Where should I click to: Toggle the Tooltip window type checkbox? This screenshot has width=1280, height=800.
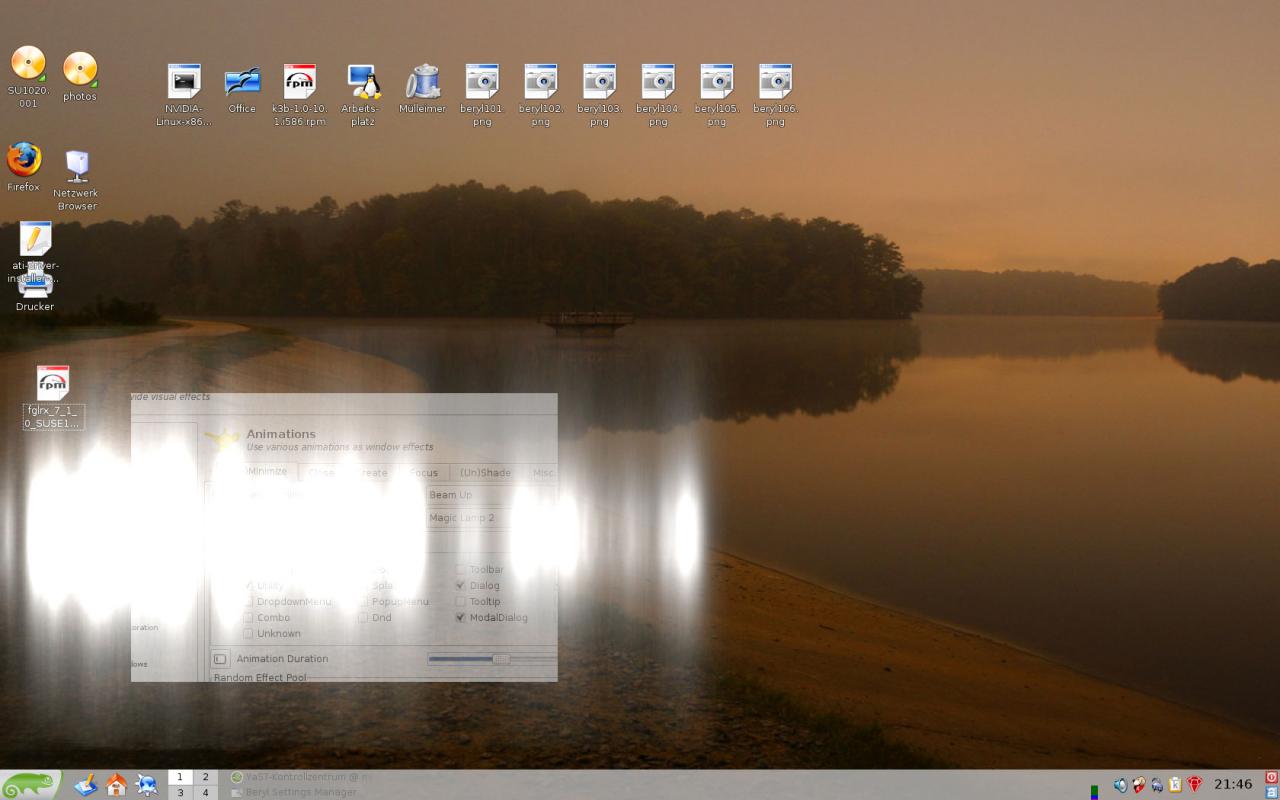point(461,602)
